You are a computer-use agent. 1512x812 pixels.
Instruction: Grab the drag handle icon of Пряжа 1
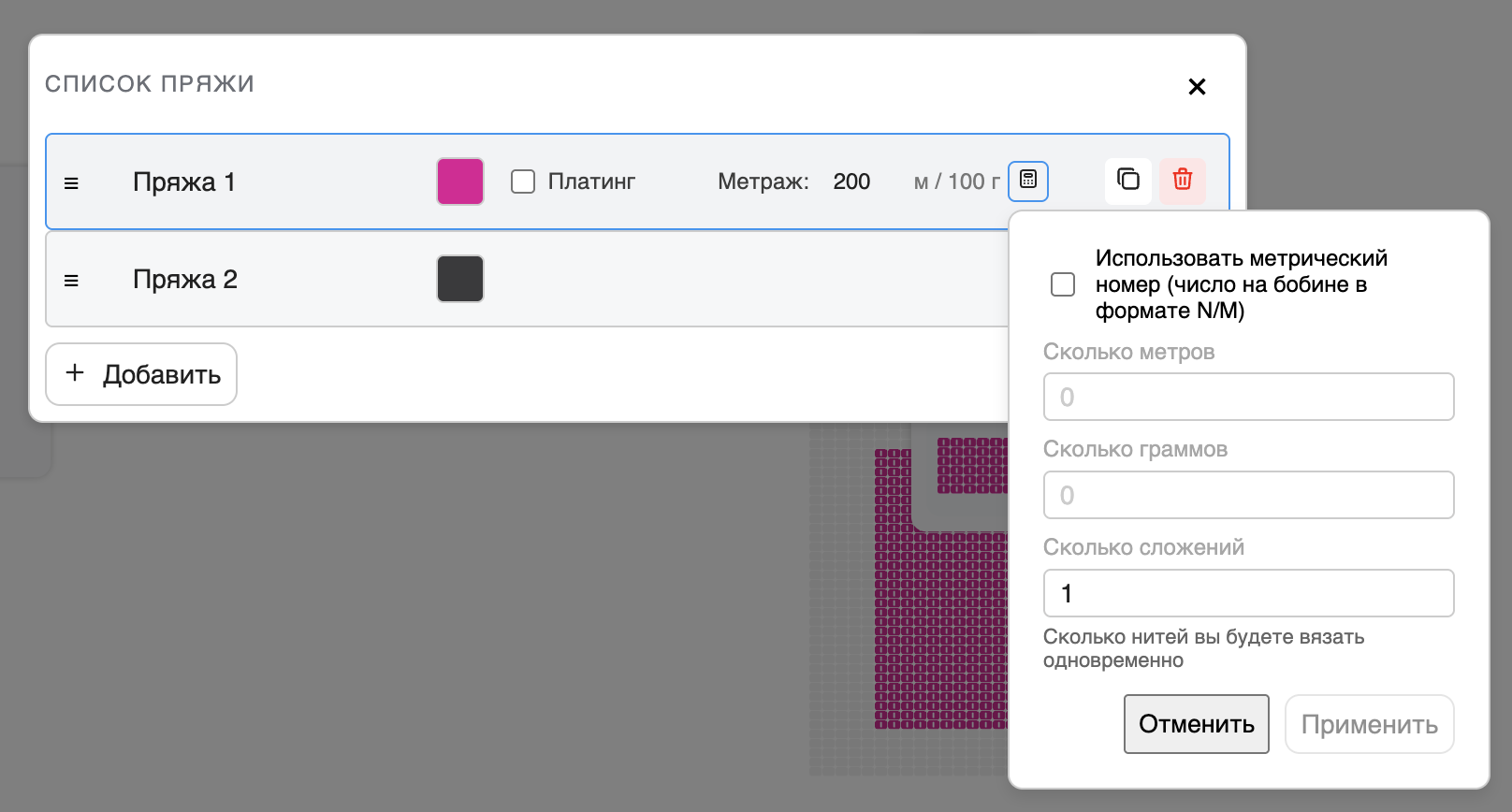71,183
